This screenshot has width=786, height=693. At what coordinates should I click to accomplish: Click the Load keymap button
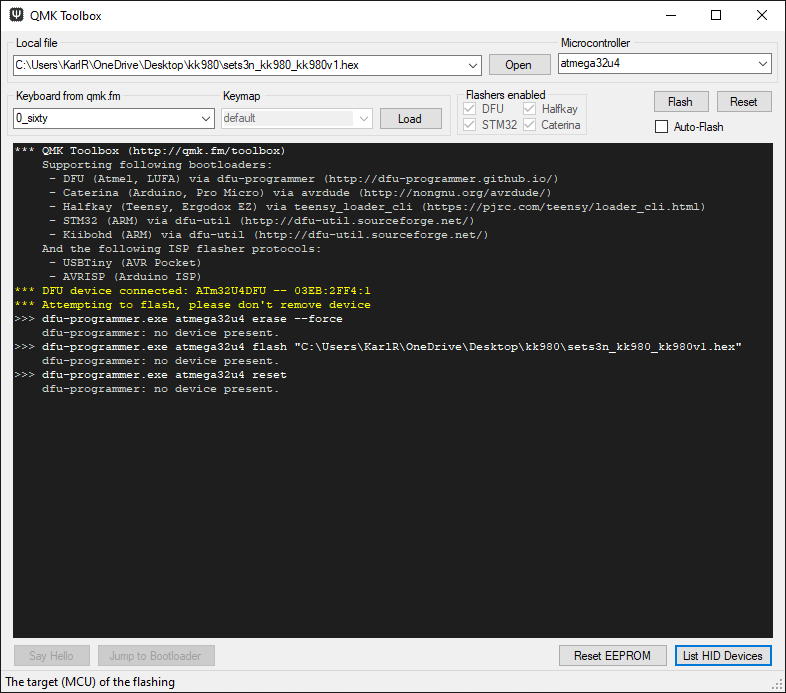coord(410,118)
